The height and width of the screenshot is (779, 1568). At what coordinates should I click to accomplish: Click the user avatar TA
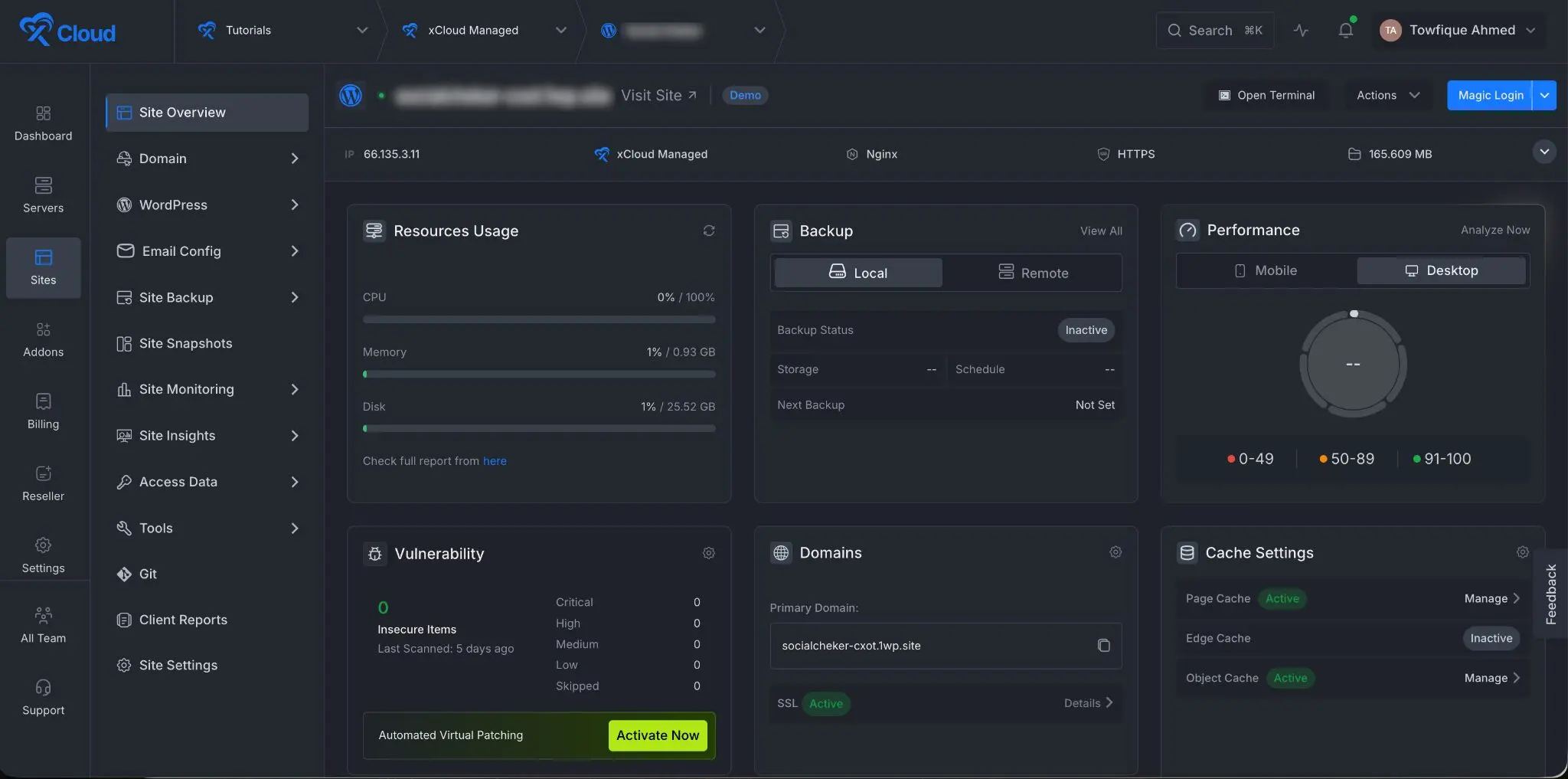1390,31
